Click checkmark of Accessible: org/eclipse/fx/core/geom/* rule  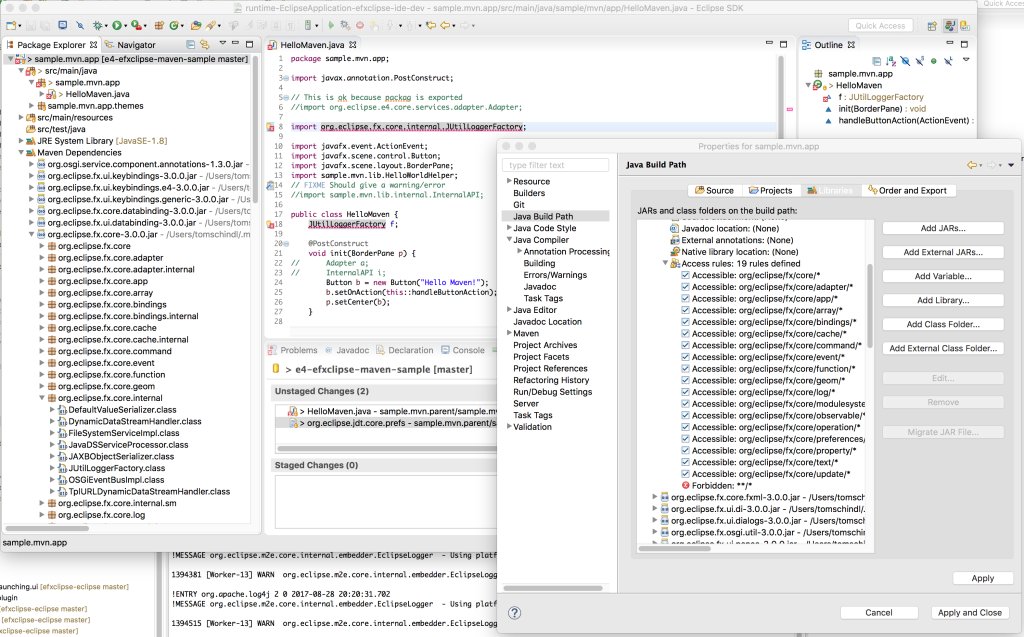coord(685,380)
